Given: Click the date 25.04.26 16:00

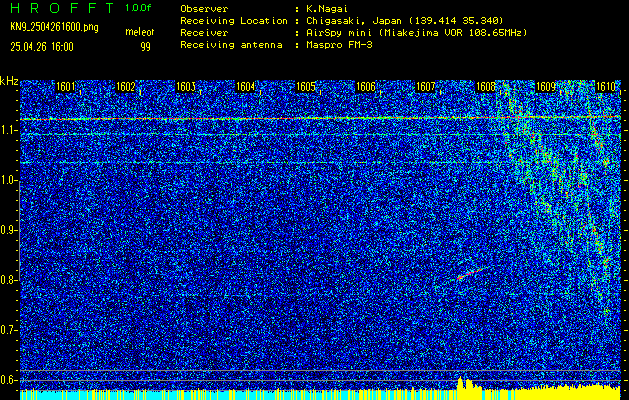Looking at the screenshot, I should 42,47.
